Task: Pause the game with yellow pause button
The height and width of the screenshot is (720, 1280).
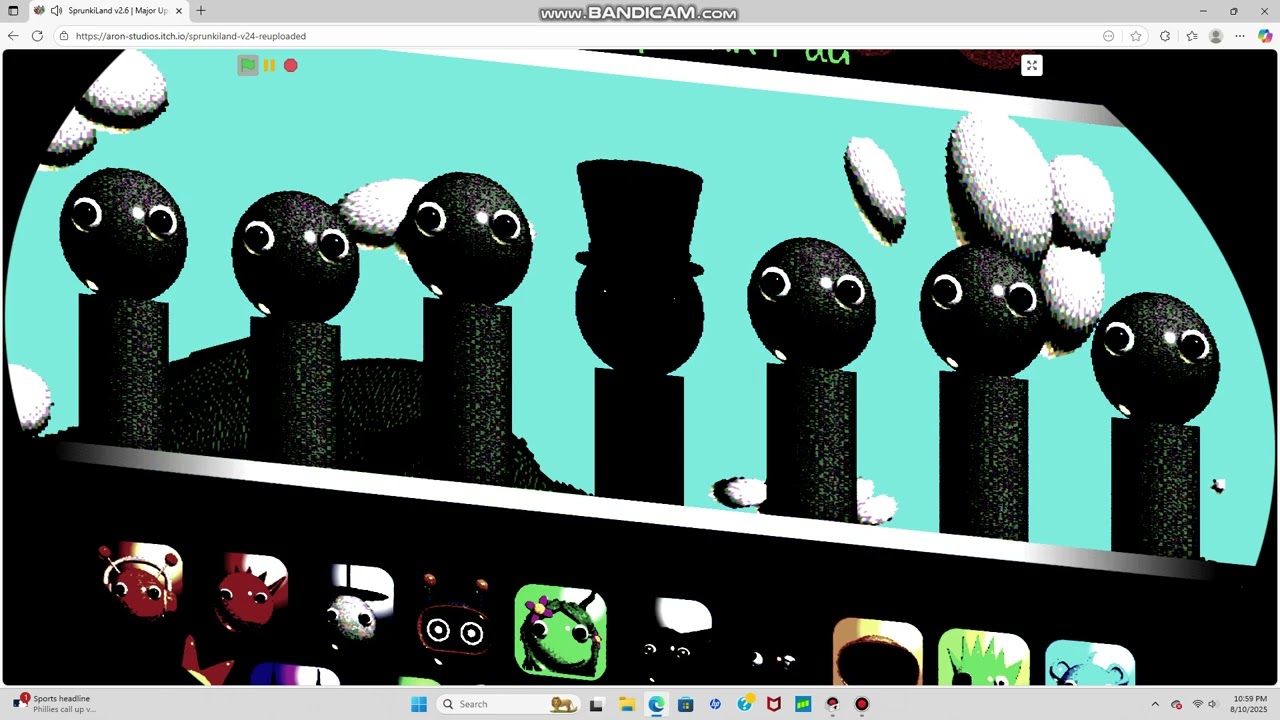Action: (x=269, y=65)
